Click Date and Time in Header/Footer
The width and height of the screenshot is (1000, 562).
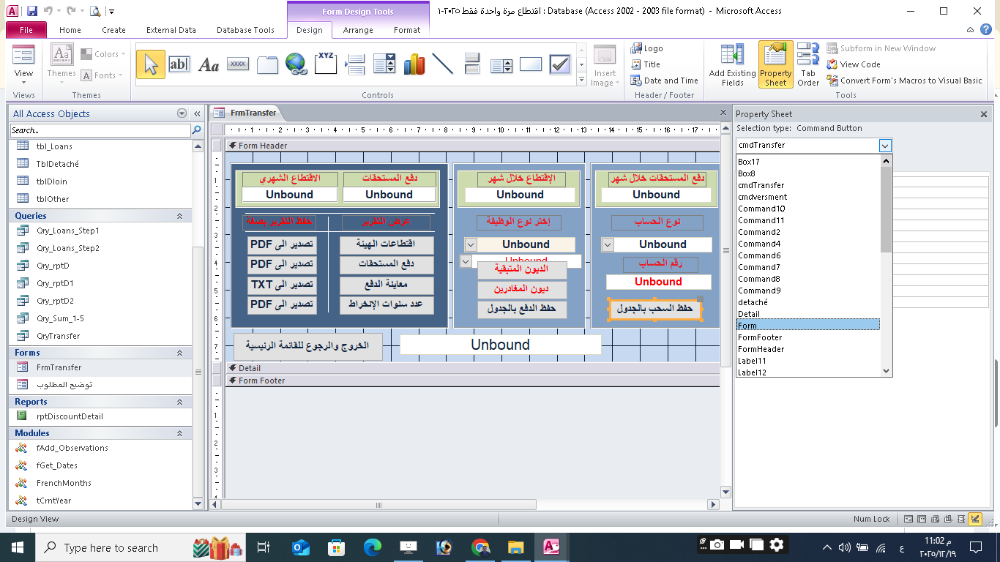pyautogui.click(x=670, y=81)
